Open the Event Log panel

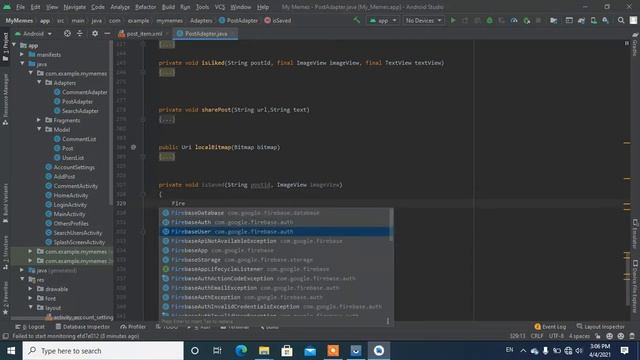(550, 327)
